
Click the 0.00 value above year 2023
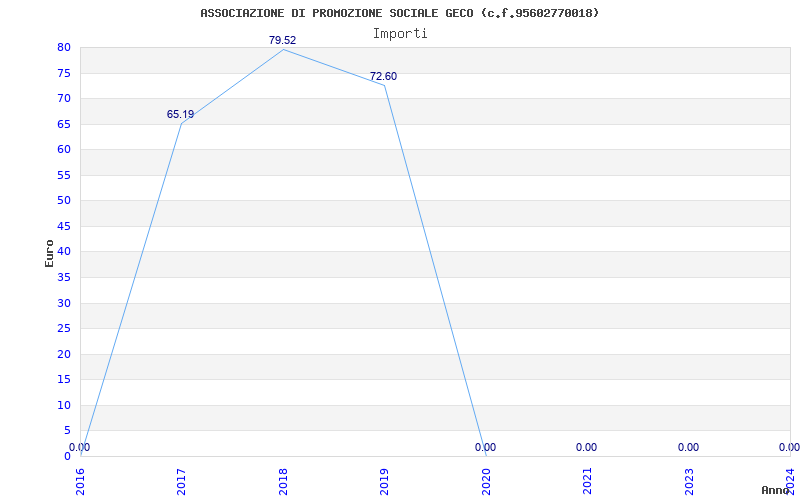[688, 447]
